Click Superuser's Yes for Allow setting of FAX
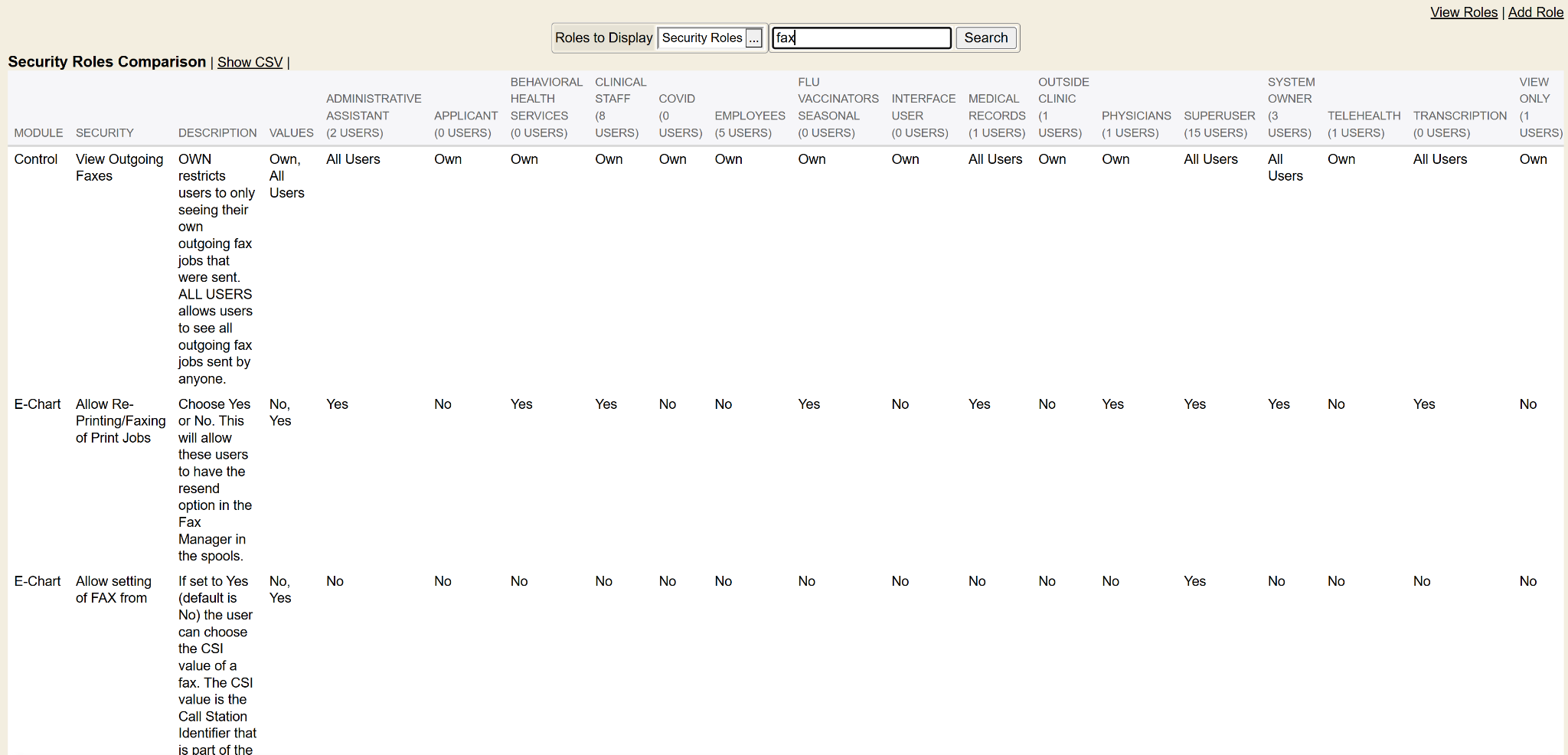Viewport: 1568px width, 755px height. point(1194,581)
